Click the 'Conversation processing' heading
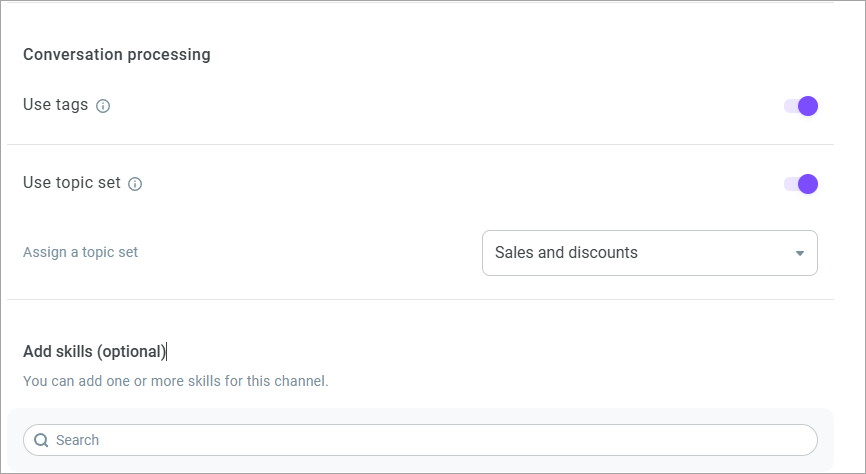The height and width of the screenshot is (474, 866). (117, 55)
